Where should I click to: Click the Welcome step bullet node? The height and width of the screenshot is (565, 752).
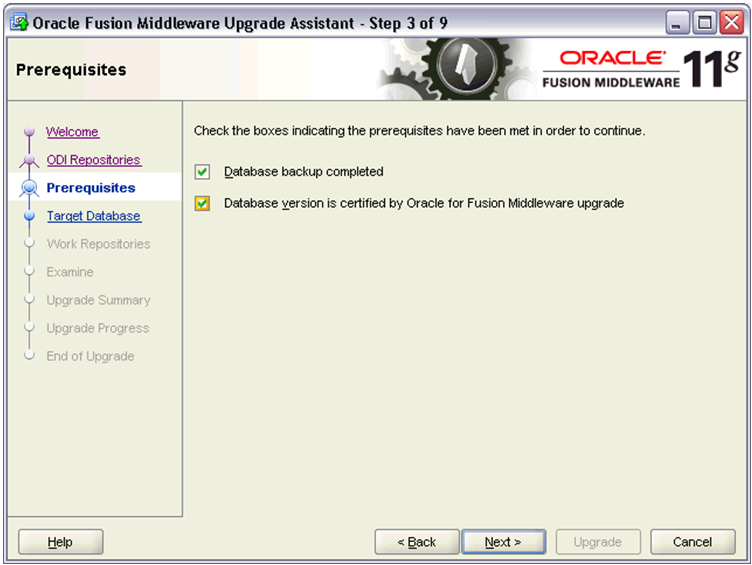tap(29, 131)
